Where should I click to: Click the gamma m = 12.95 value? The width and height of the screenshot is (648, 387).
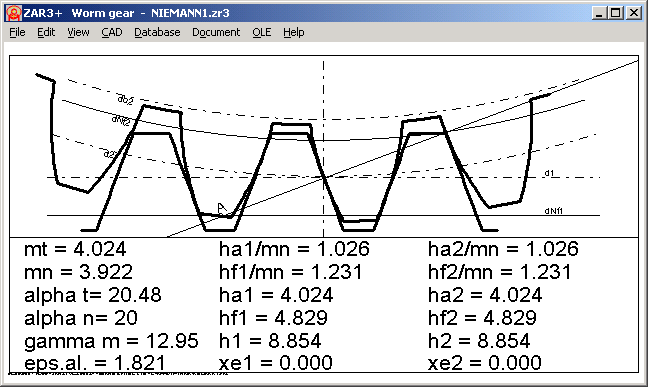tap(111, 341)
